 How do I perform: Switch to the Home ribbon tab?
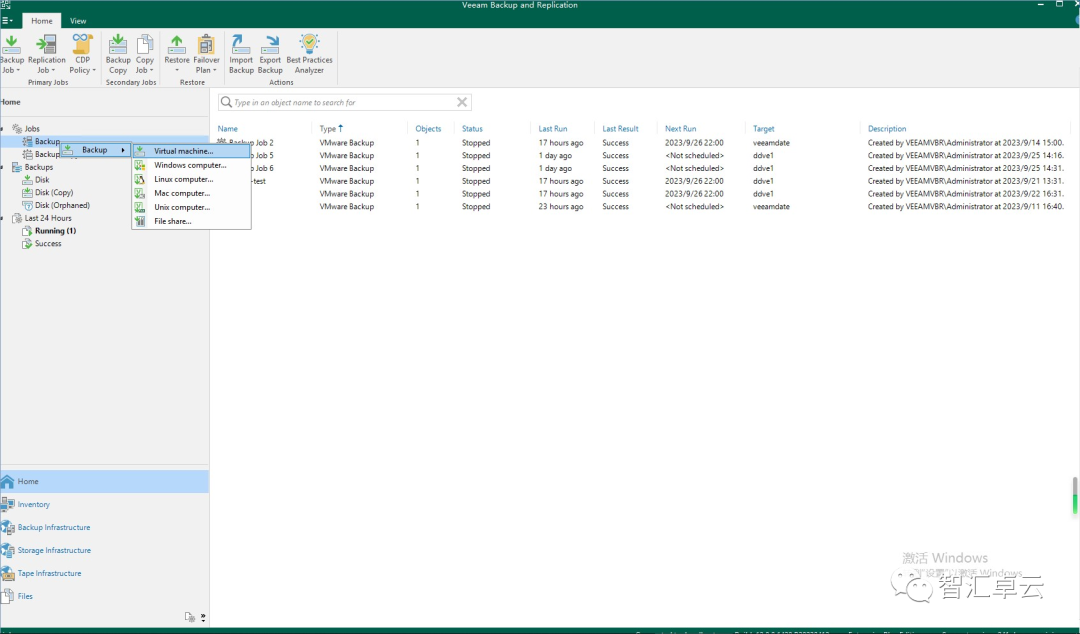(x=41, y=21)
